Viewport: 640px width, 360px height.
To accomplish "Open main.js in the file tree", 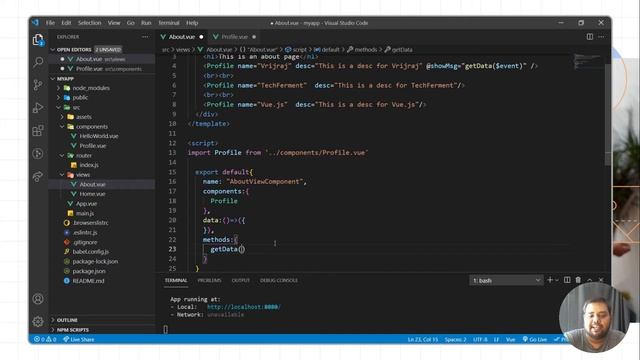I will coord(85,213).
